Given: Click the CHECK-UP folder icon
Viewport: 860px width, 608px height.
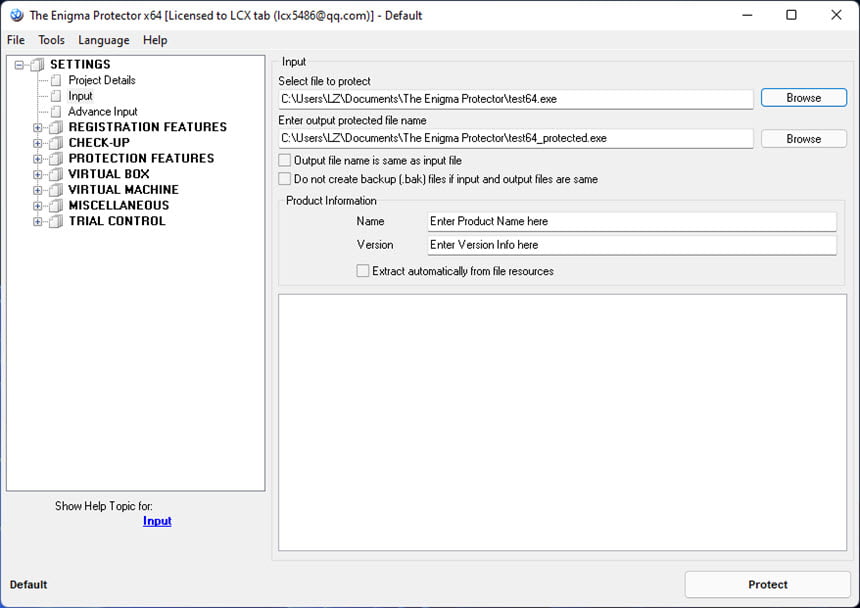Looking at the screenshot, I should coord(55,143).
